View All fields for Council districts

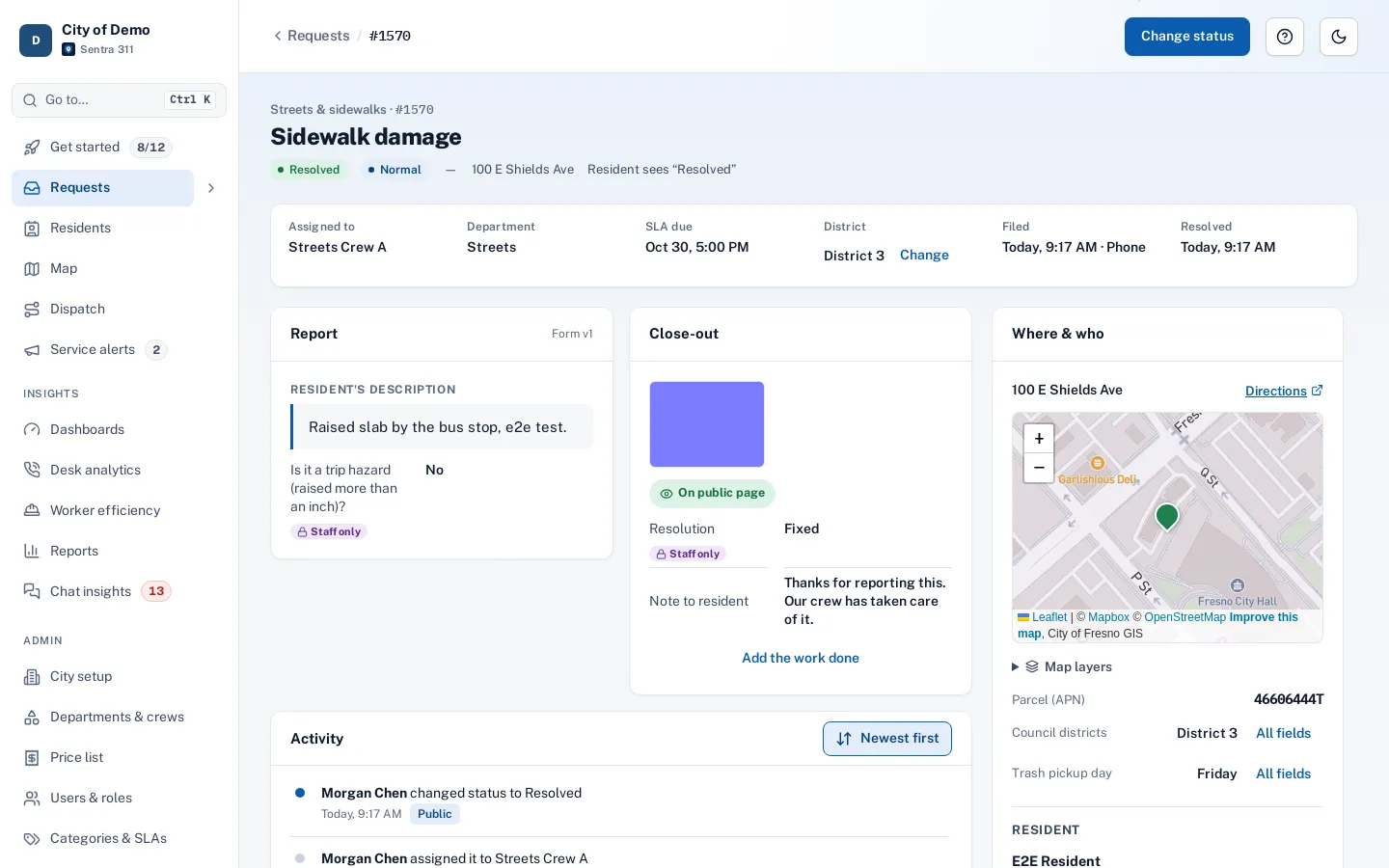coord(1283,734)
